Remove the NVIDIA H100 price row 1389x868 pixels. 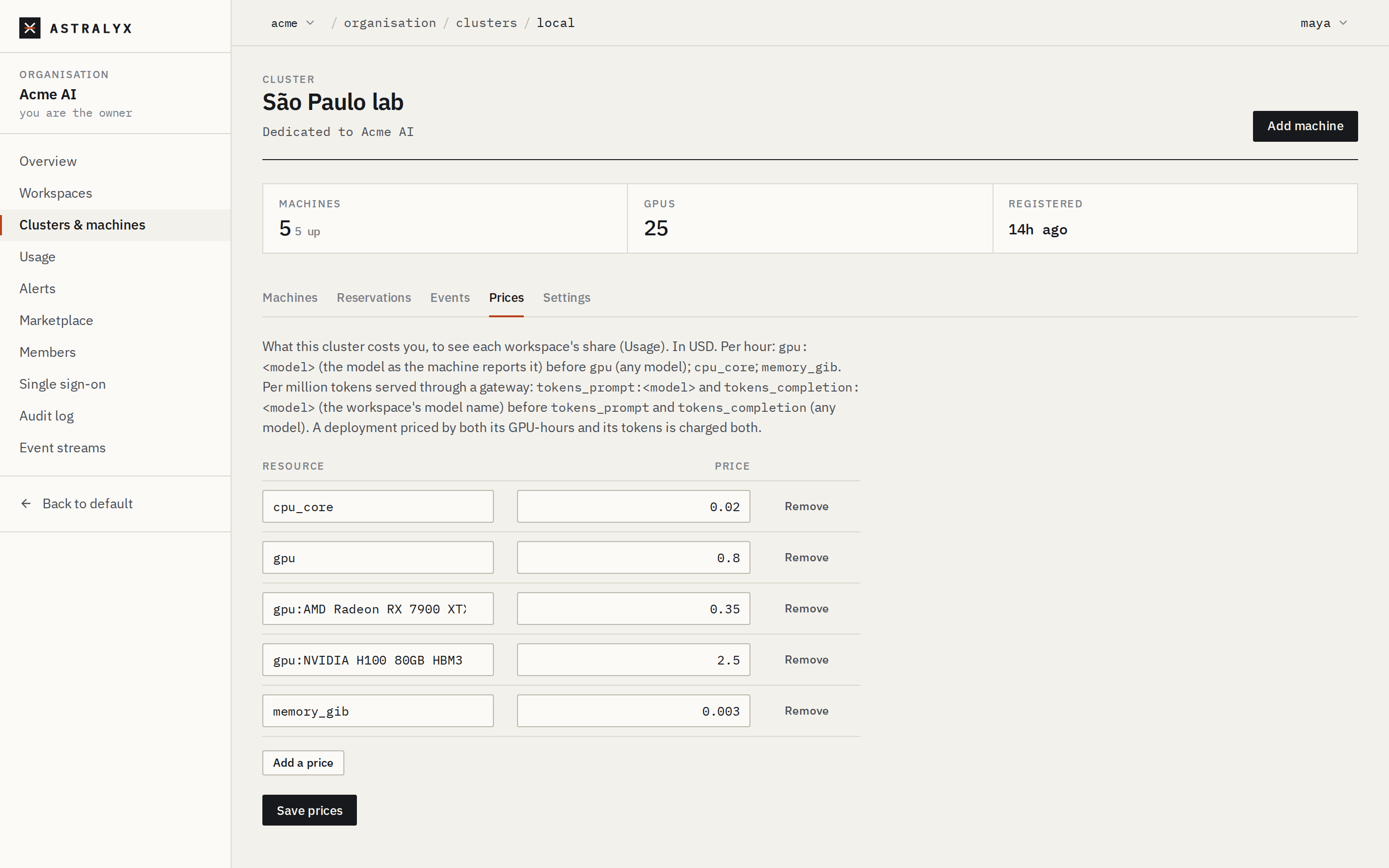click(806, 660)
